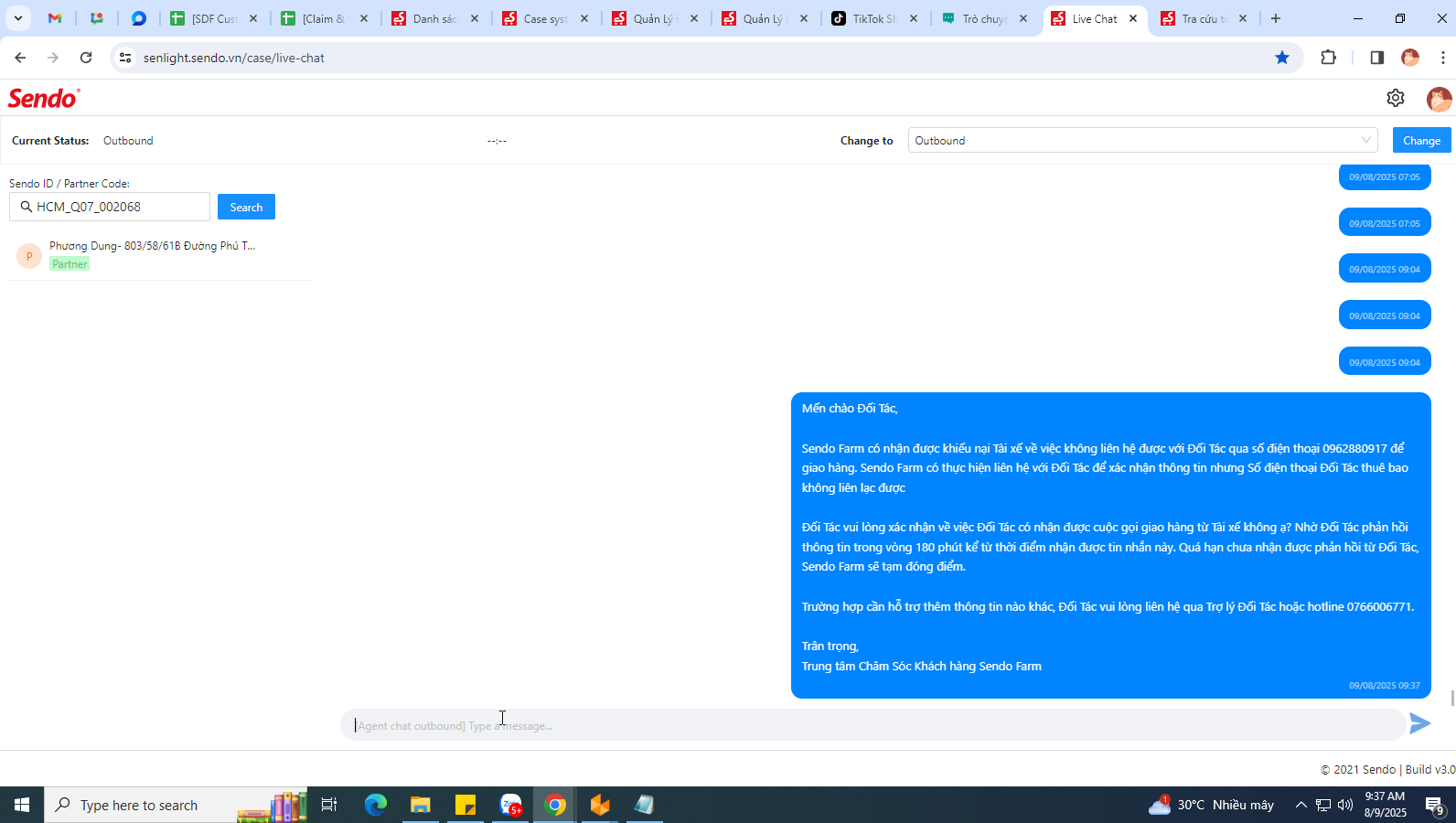Open the volume control in the system tray
1456x823 pixels.
(x=1345, y=805)
